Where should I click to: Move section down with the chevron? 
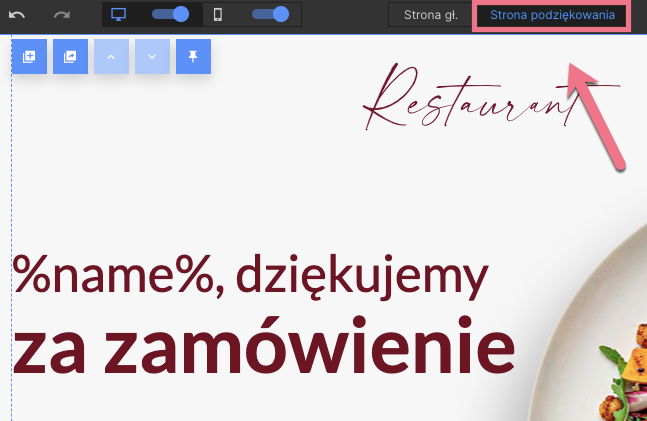point(152,57)
